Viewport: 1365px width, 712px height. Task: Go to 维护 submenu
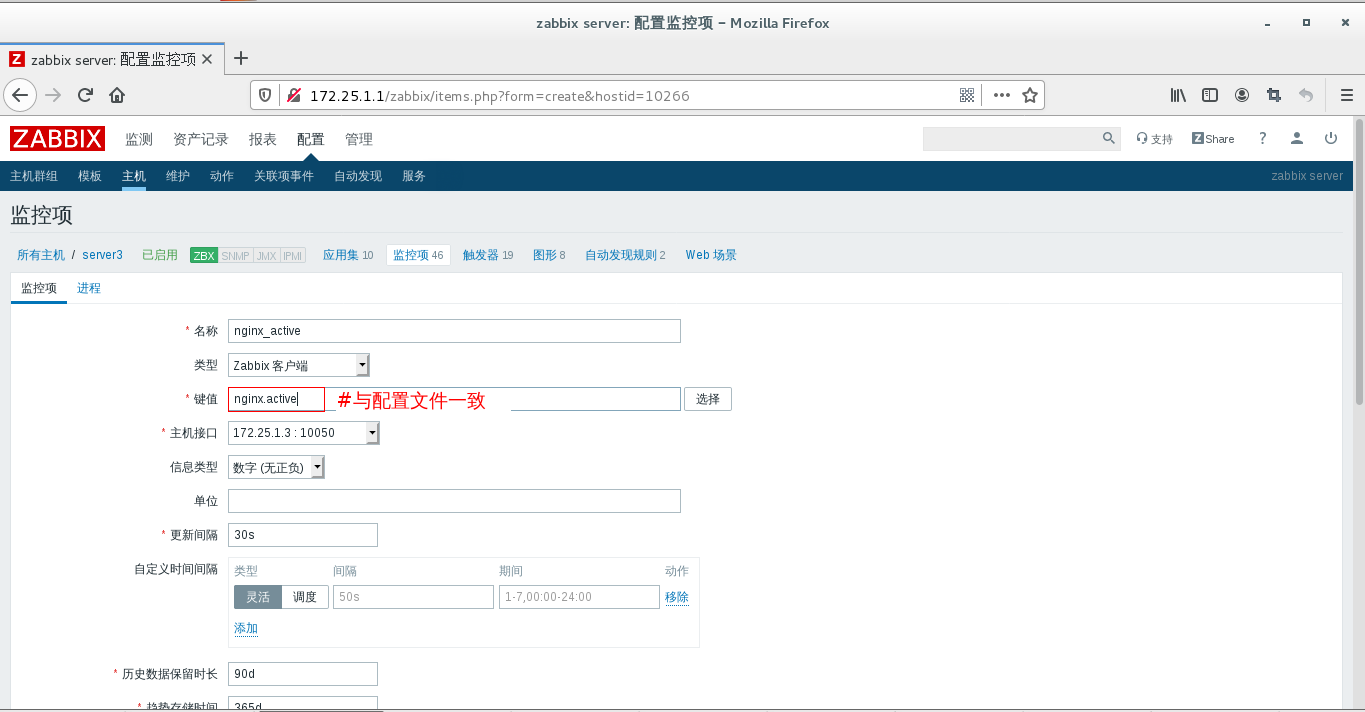click(x=178, y=176)
